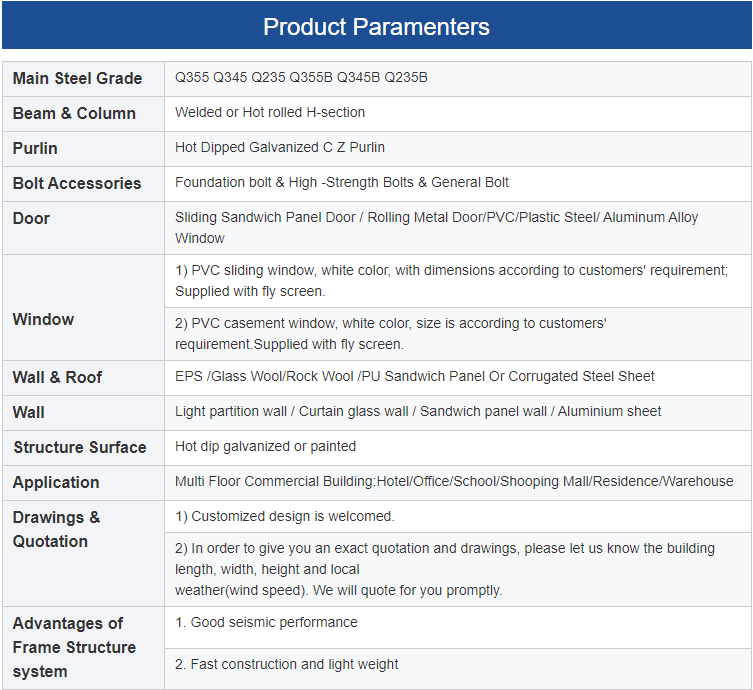Select the Foundation bolt description cell

click(x=342, y=182)
